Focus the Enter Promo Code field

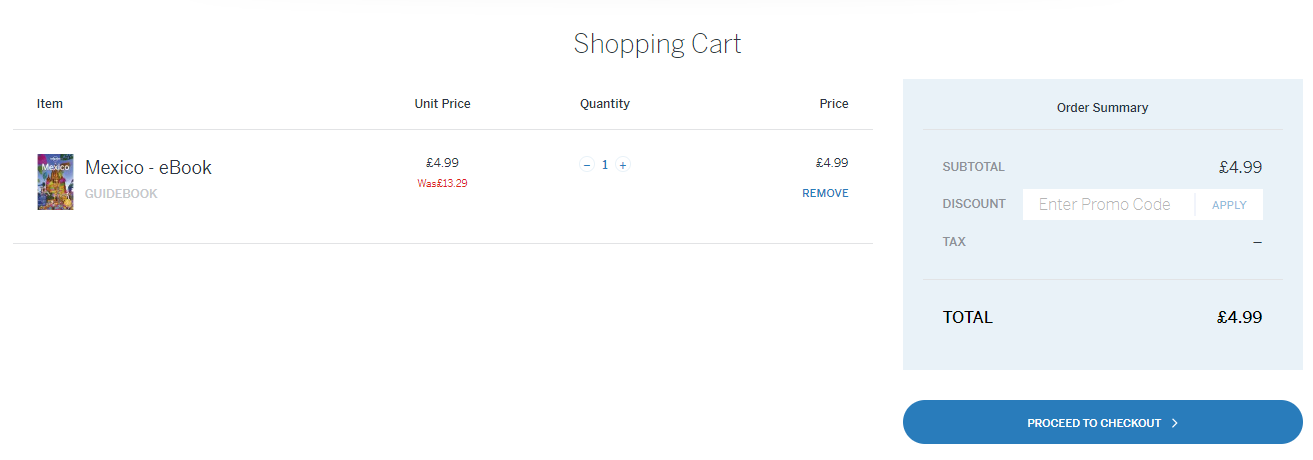click(1105, 204)
